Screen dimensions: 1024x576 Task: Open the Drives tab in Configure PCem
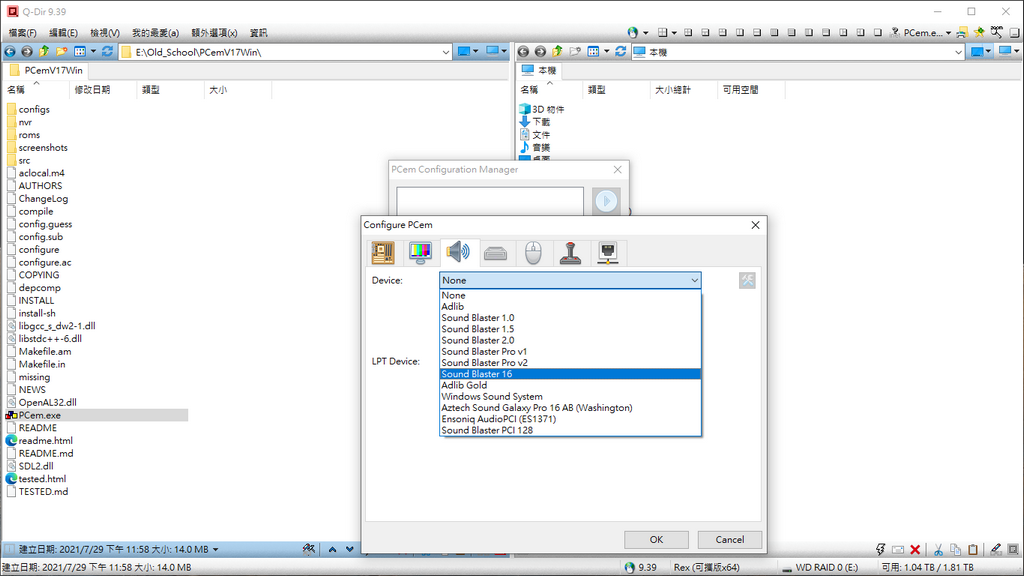point(495,253)
